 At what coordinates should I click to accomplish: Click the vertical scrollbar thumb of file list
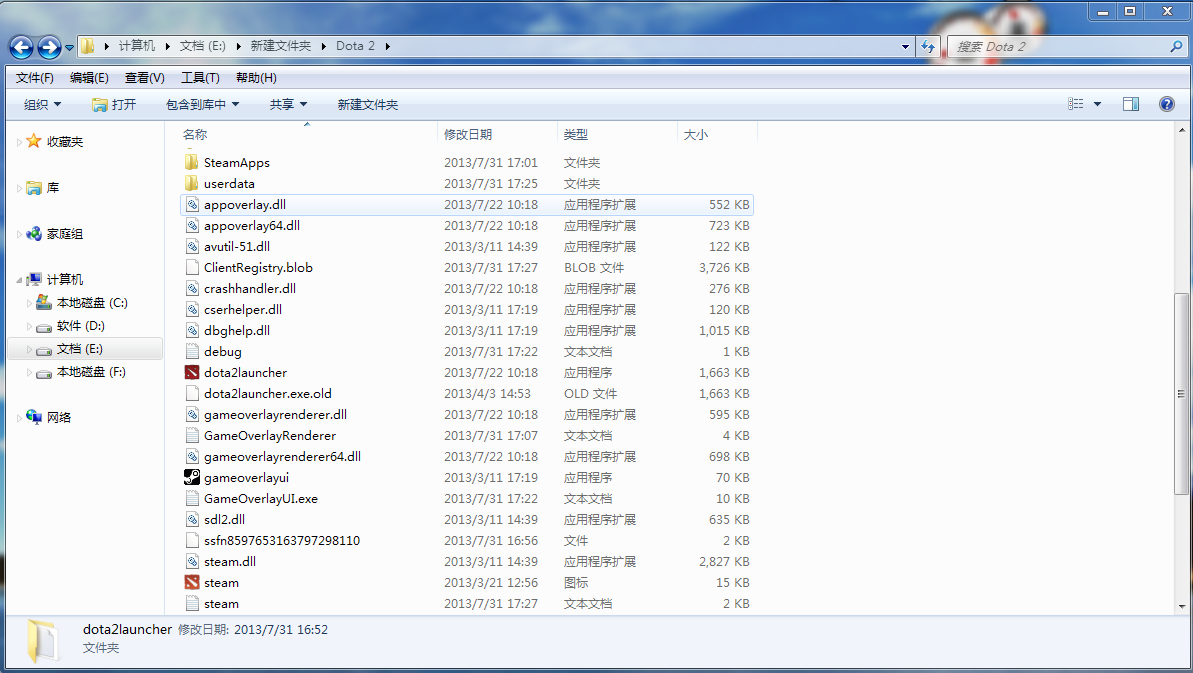pos(1181,394)
